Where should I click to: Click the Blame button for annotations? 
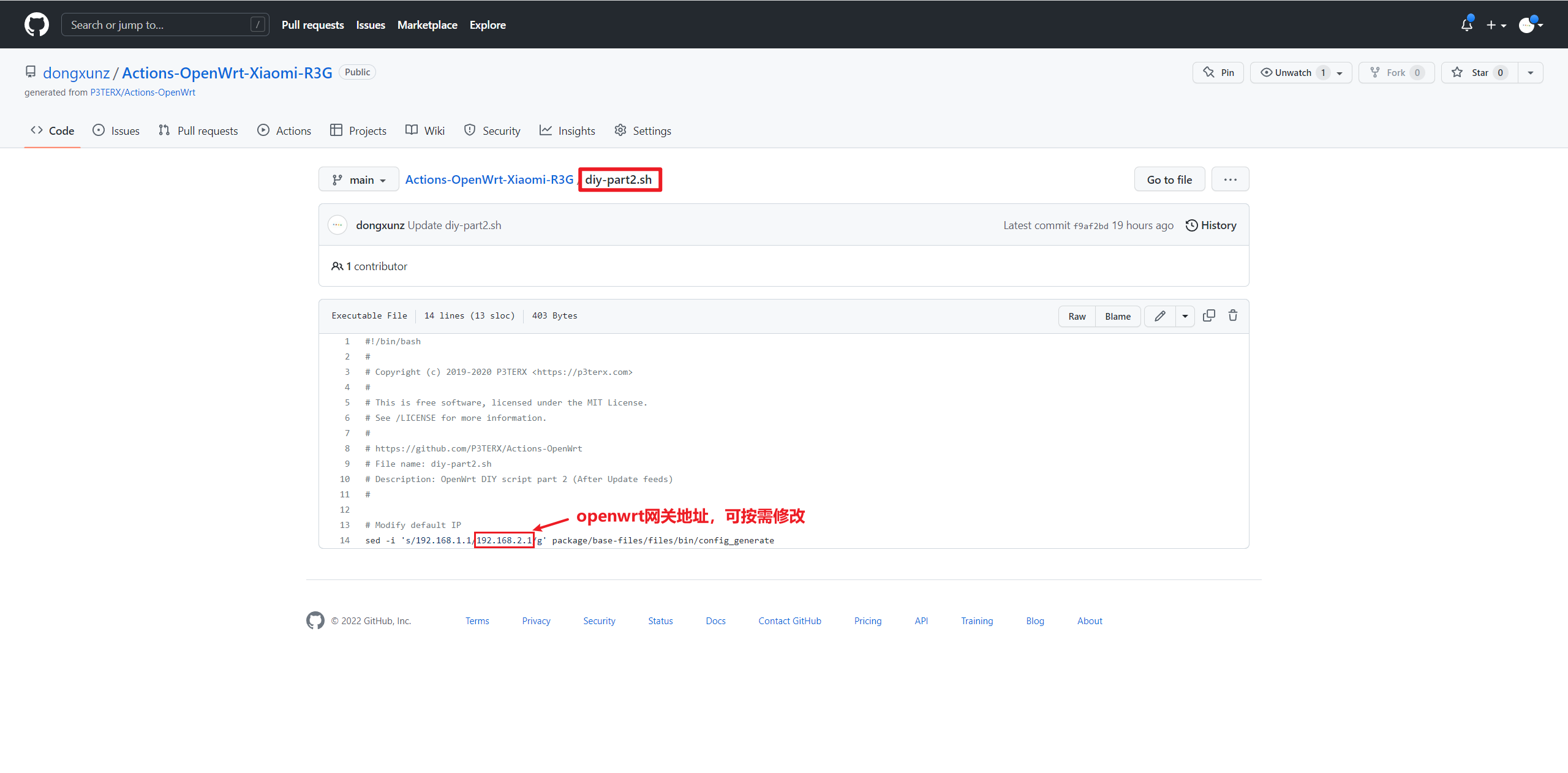[1118, 316]
